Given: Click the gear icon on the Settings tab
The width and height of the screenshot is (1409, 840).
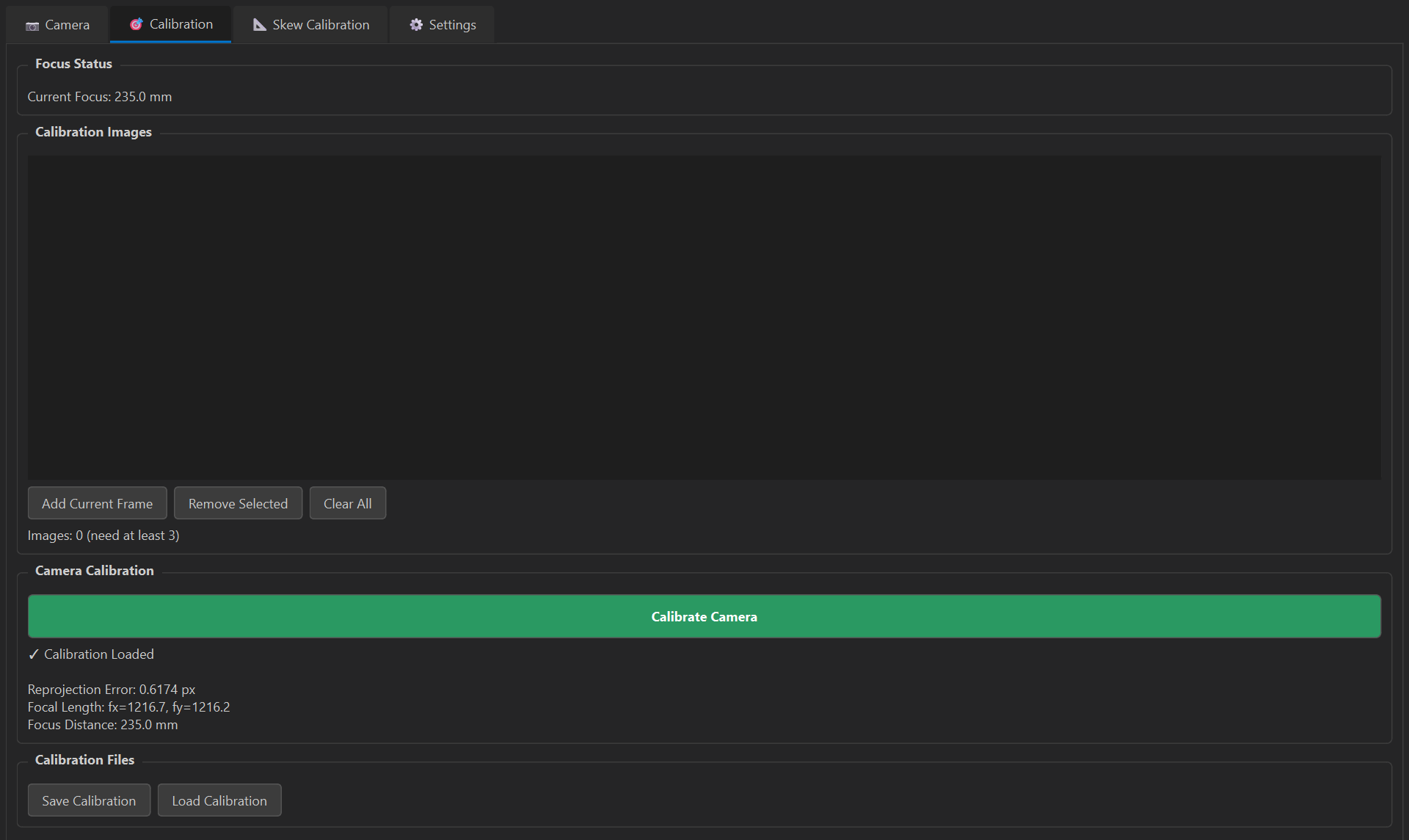Looking at the screenshot, I should click(x=416, y=25).
